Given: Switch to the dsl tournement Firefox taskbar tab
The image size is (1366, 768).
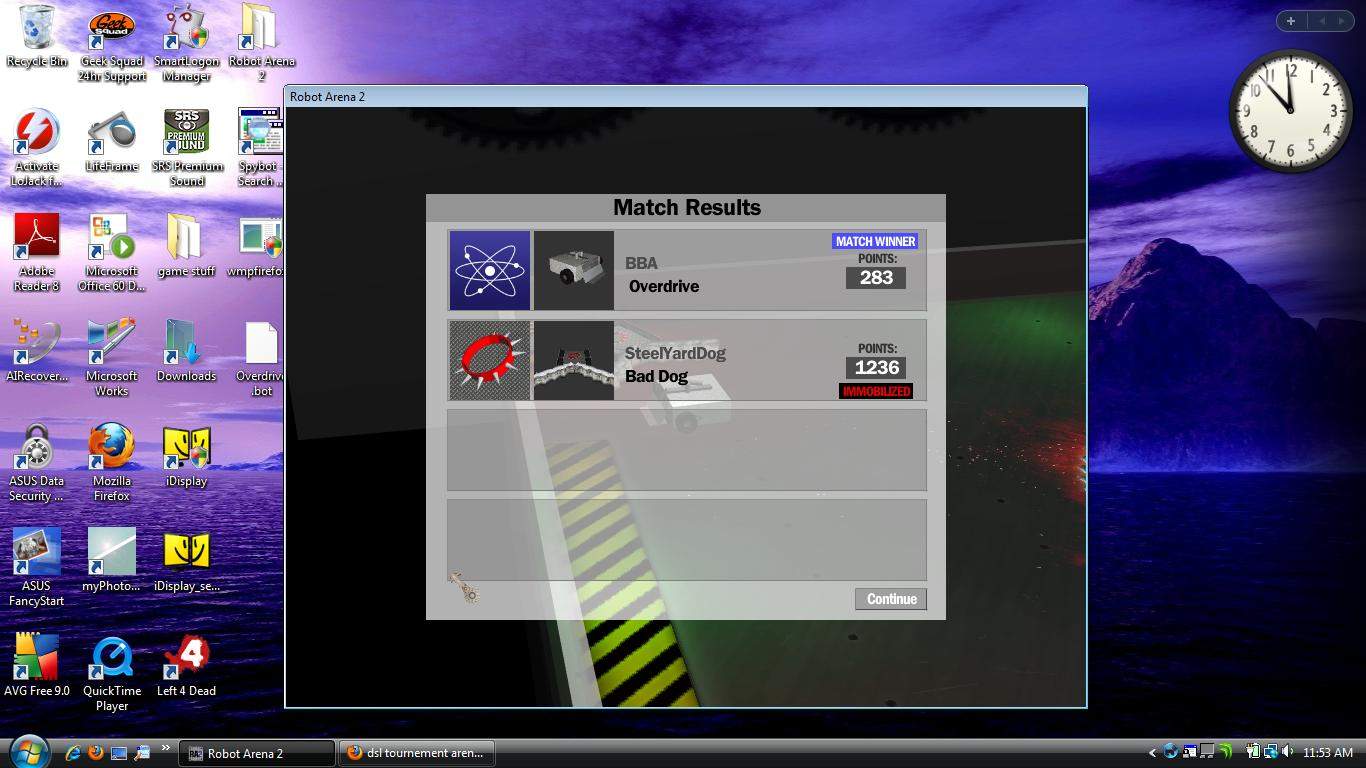Looking at the screenshot, I should pyautogui.click(x=415, y=753).
